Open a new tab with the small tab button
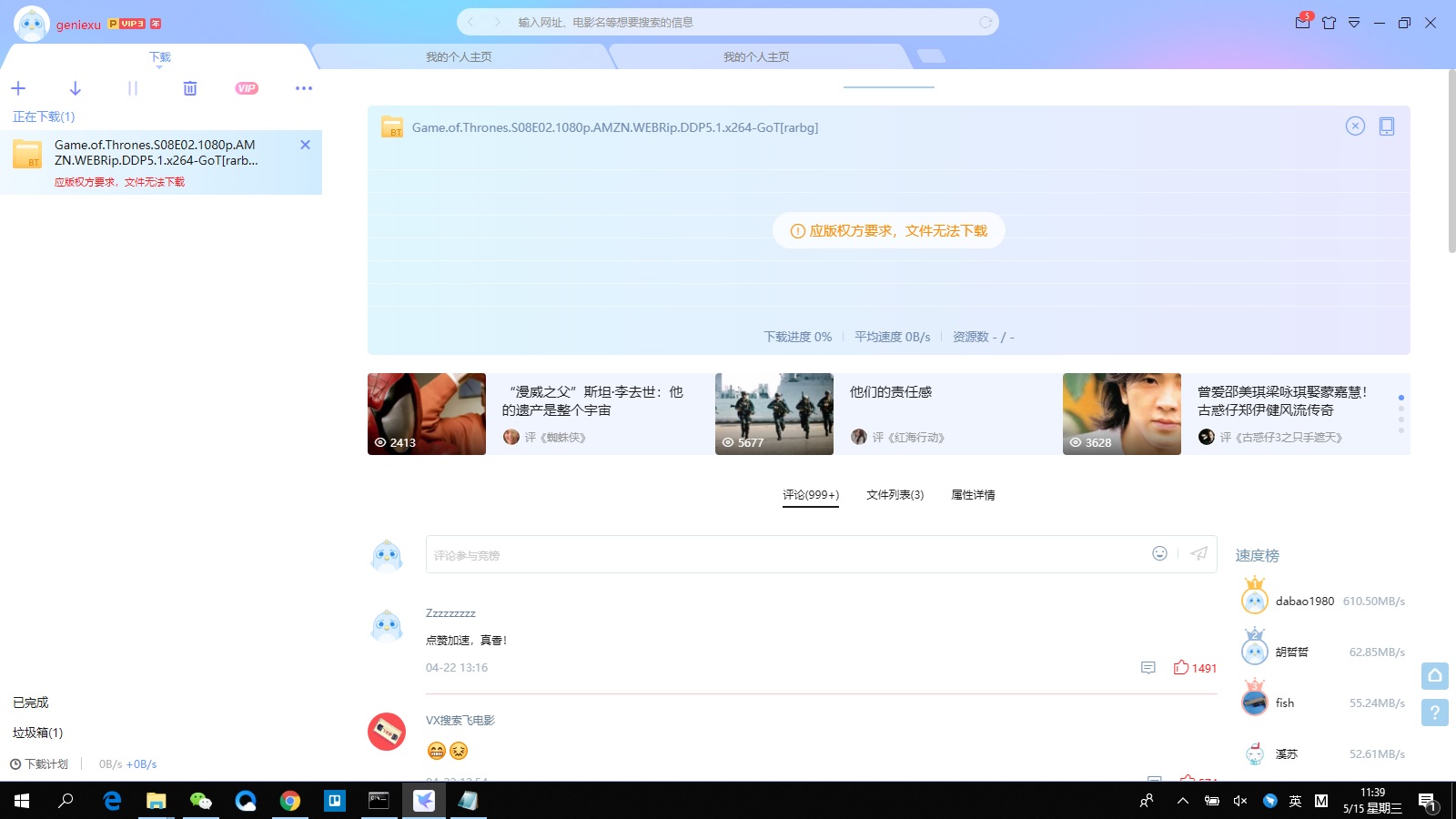 coord(931,56)
